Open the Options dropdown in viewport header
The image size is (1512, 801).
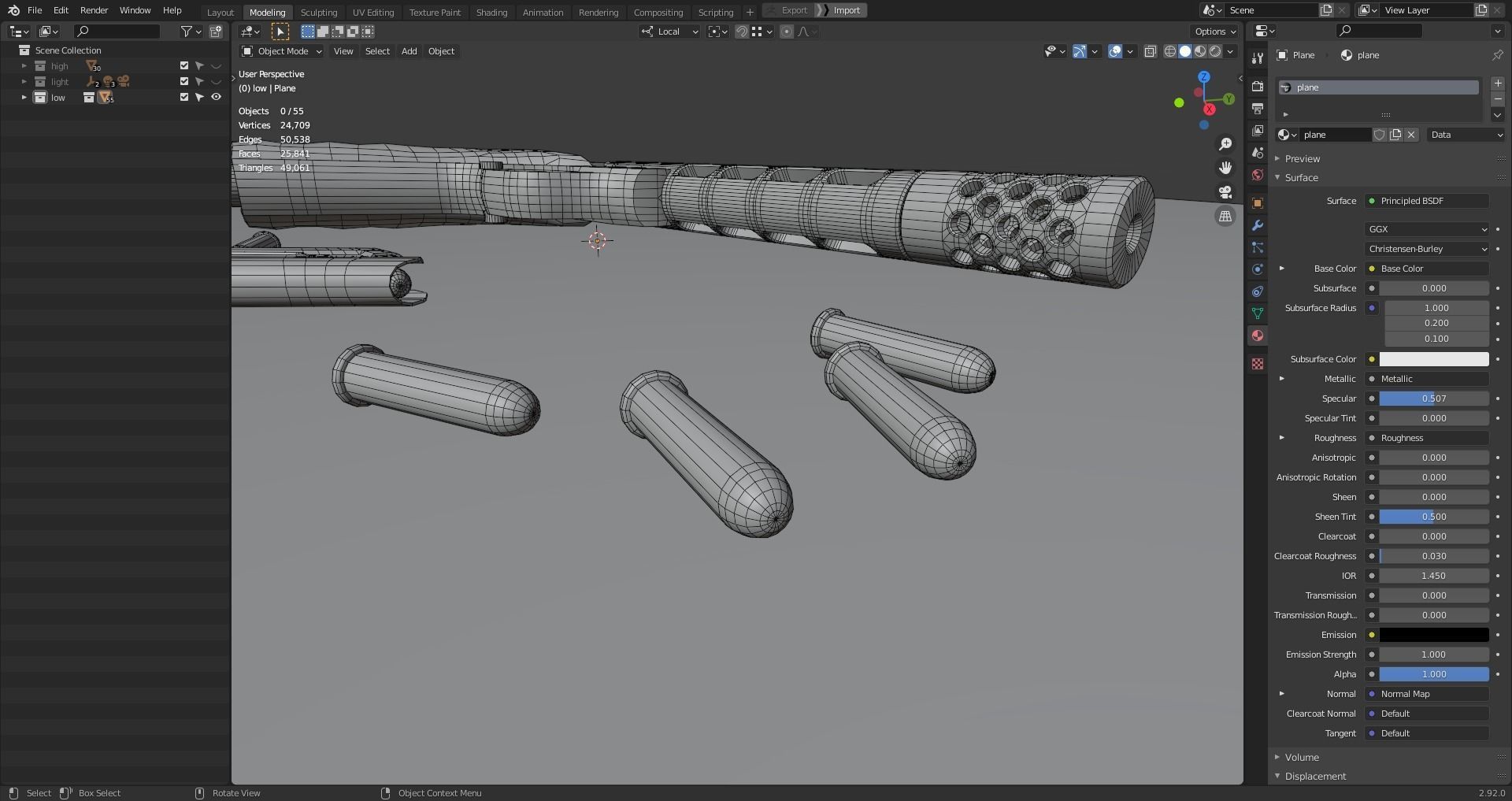pos(1214,32)
